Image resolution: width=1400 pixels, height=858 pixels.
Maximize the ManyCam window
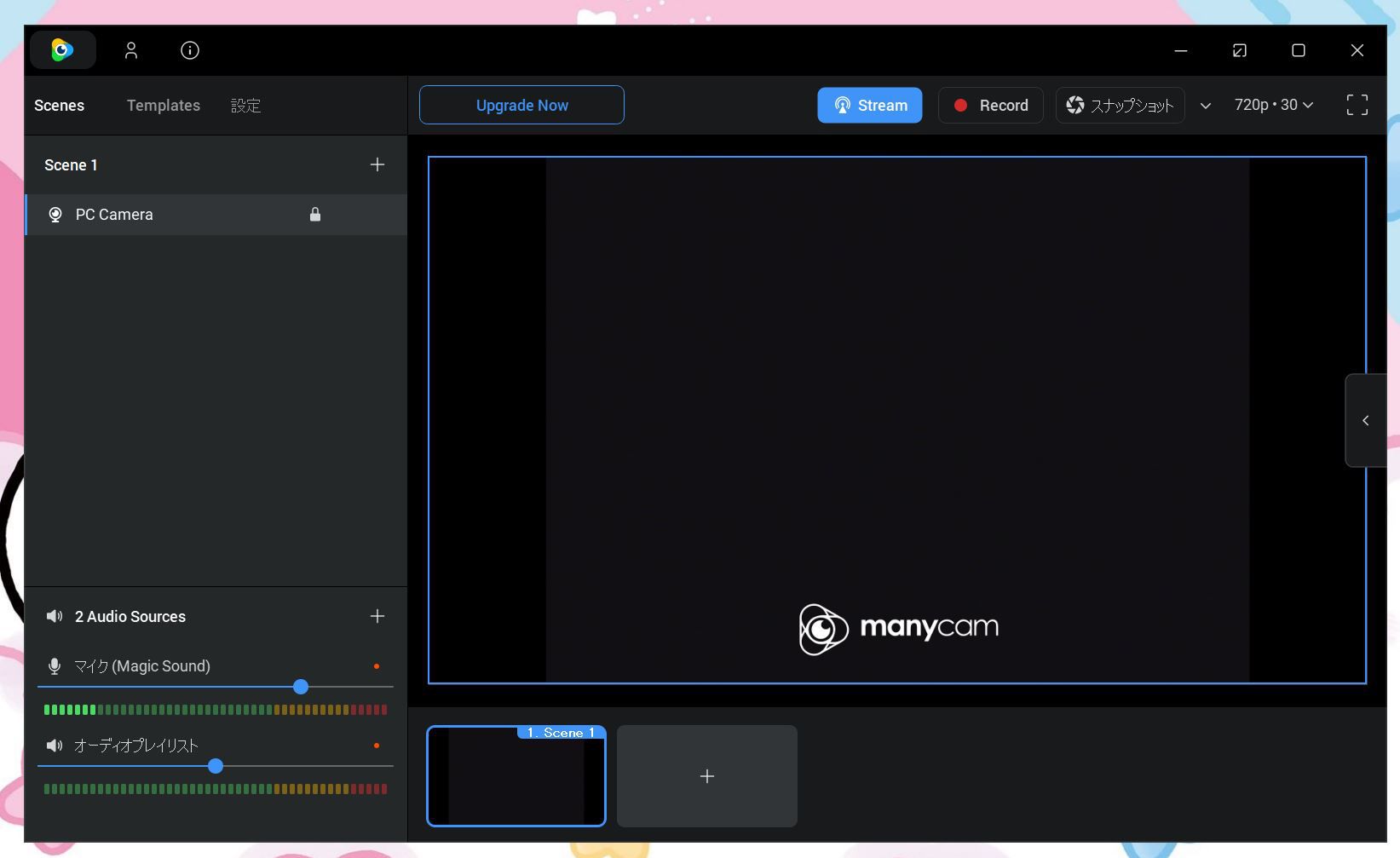[x=1299, y=50]
